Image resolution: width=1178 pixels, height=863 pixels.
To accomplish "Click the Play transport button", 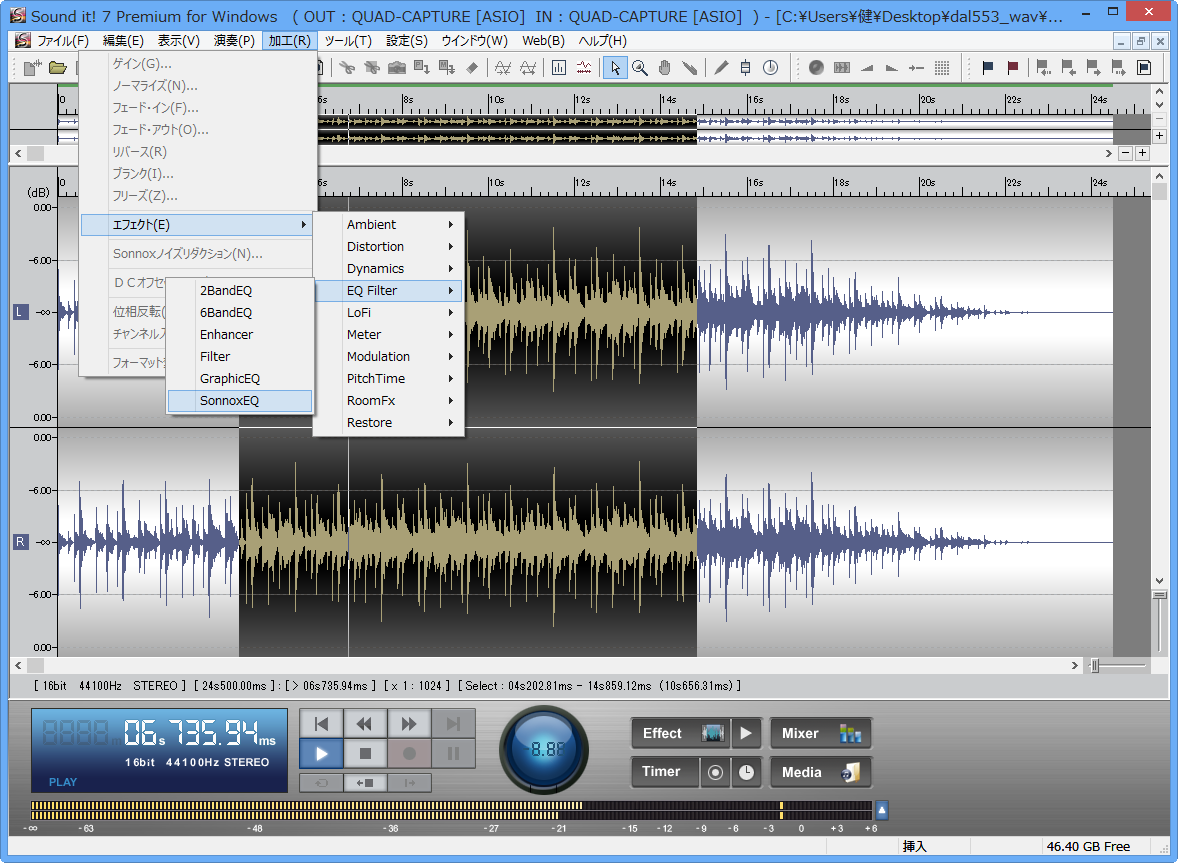I will [x=322, y=753].
